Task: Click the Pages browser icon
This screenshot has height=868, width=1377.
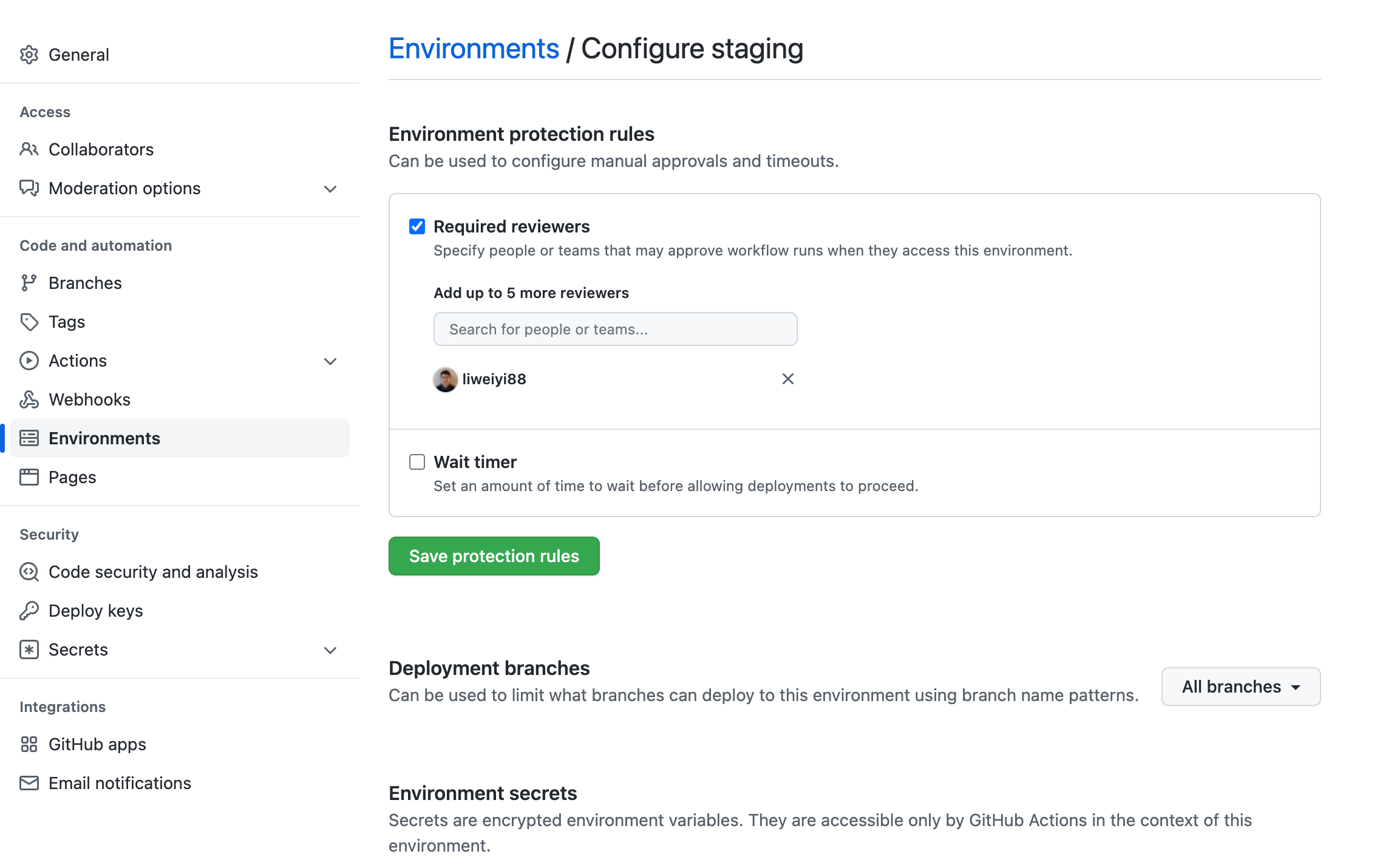Action: tap(29, 477)
